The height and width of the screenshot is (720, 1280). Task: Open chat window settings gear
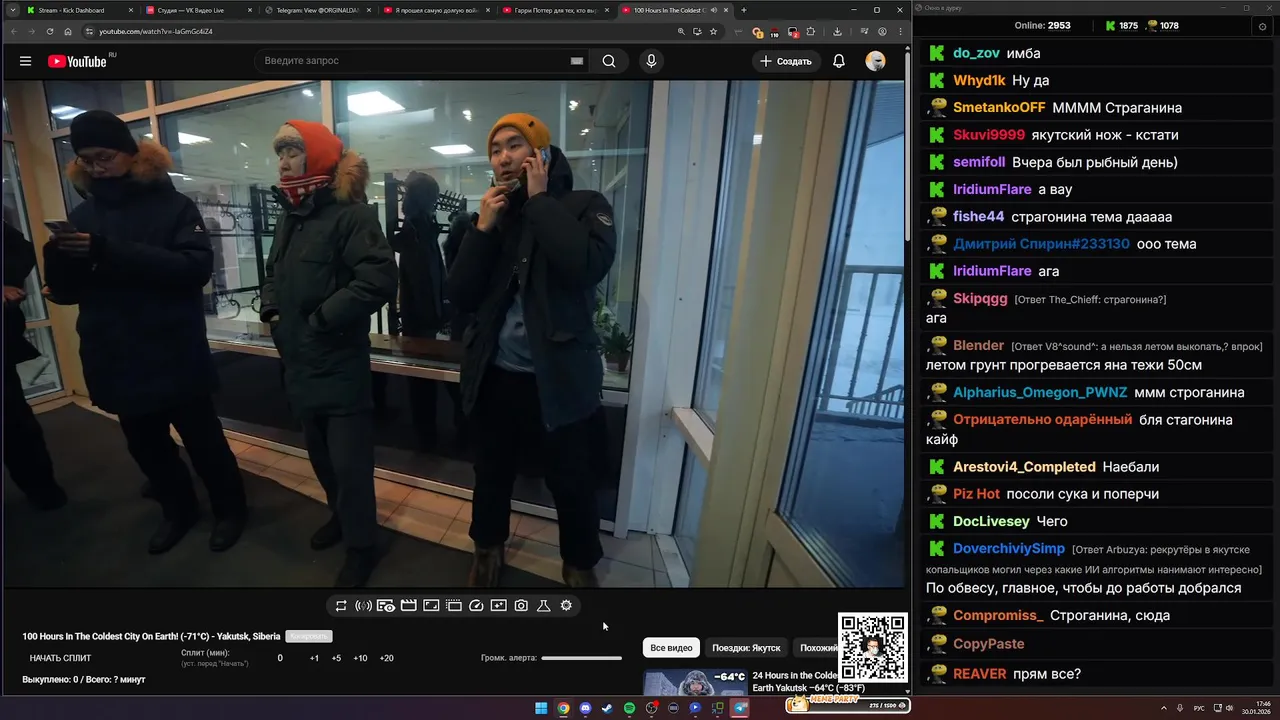tap(1262, 27)
